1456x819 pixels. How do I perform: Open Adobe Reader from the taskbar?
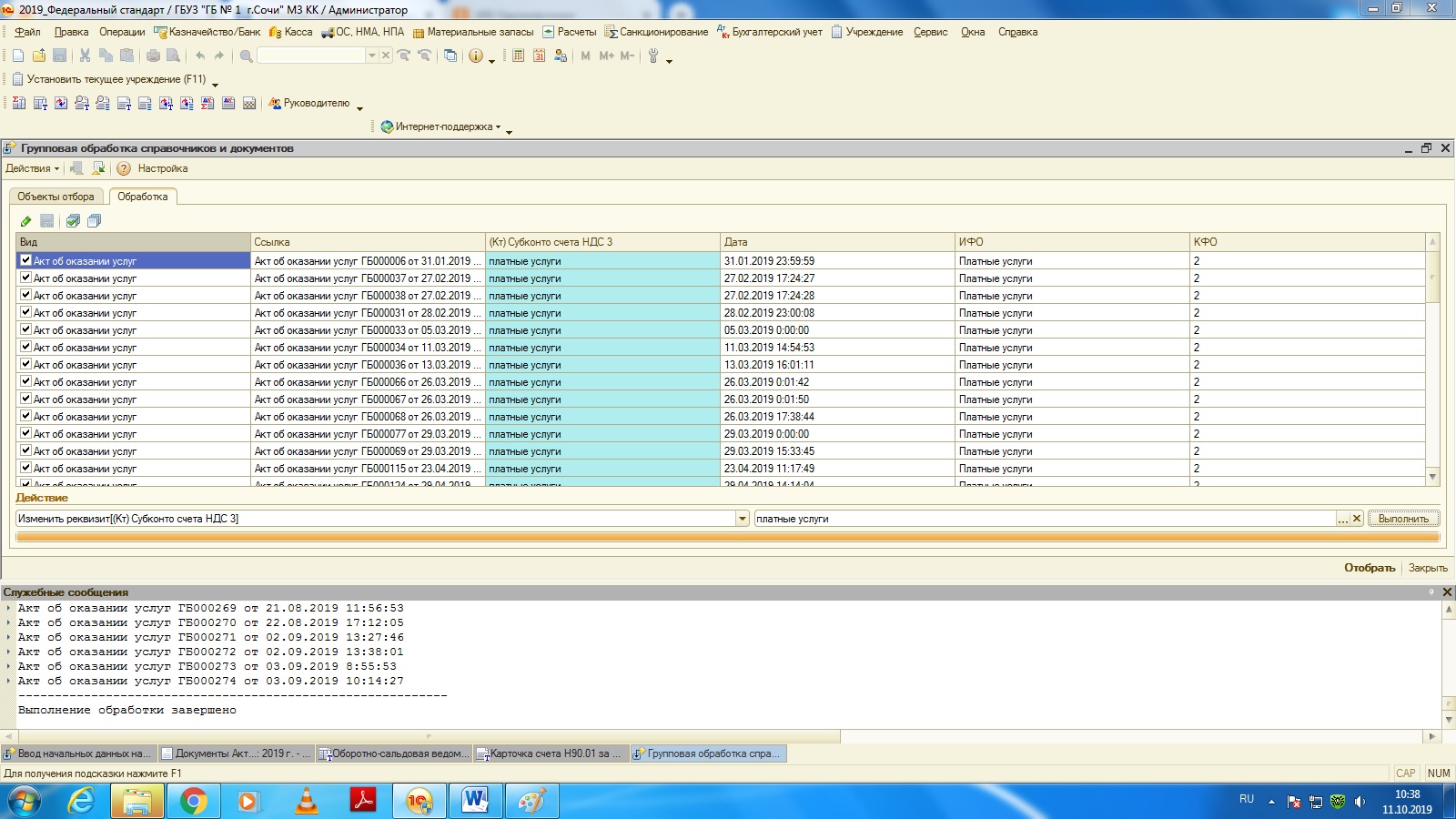[363, 802]
